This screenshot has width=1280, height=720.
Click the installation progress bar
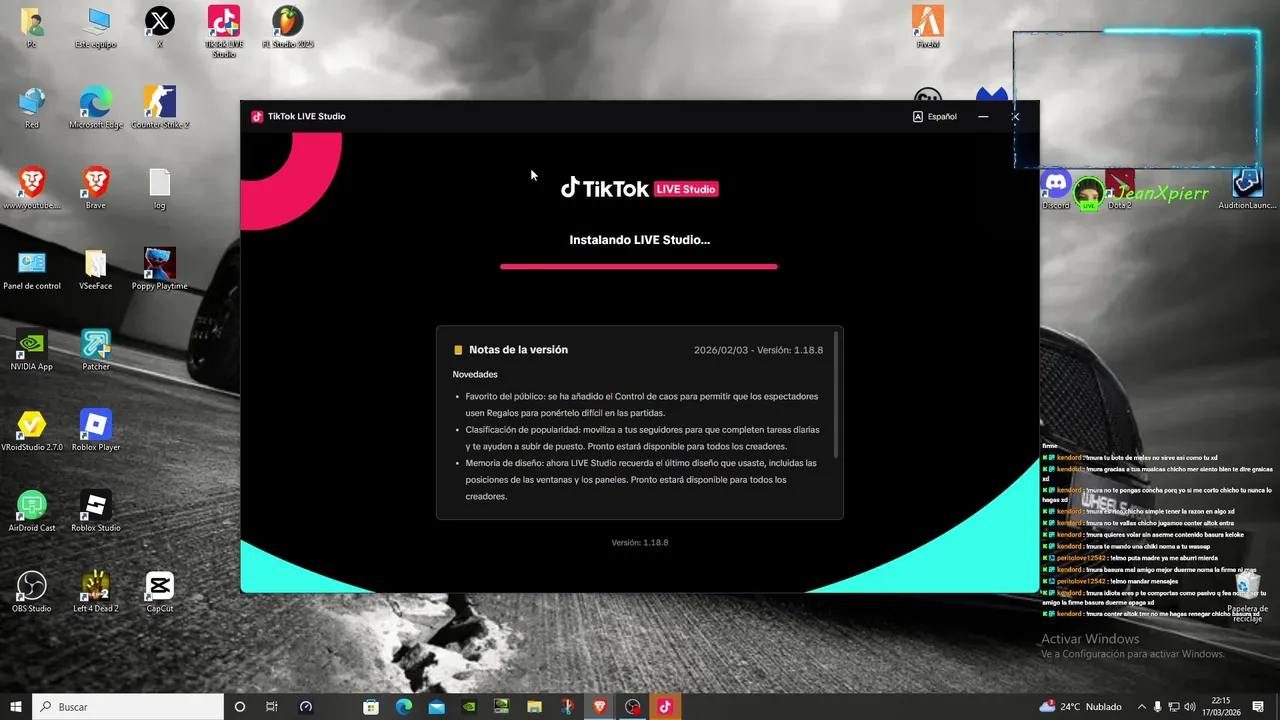(x=639, y=266)
